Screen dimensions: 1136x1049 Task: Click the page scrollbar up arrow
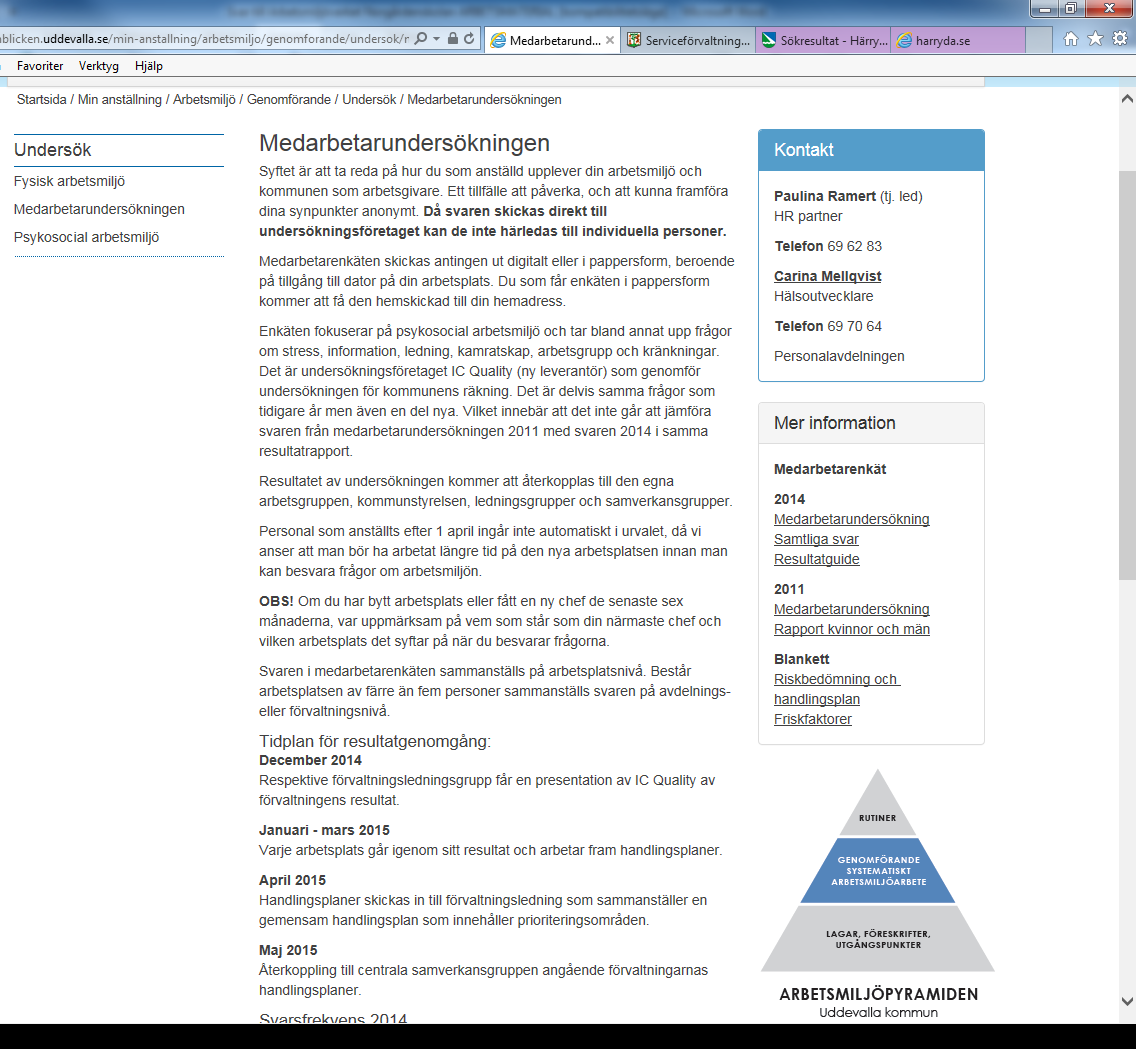tap(1127, 99)
